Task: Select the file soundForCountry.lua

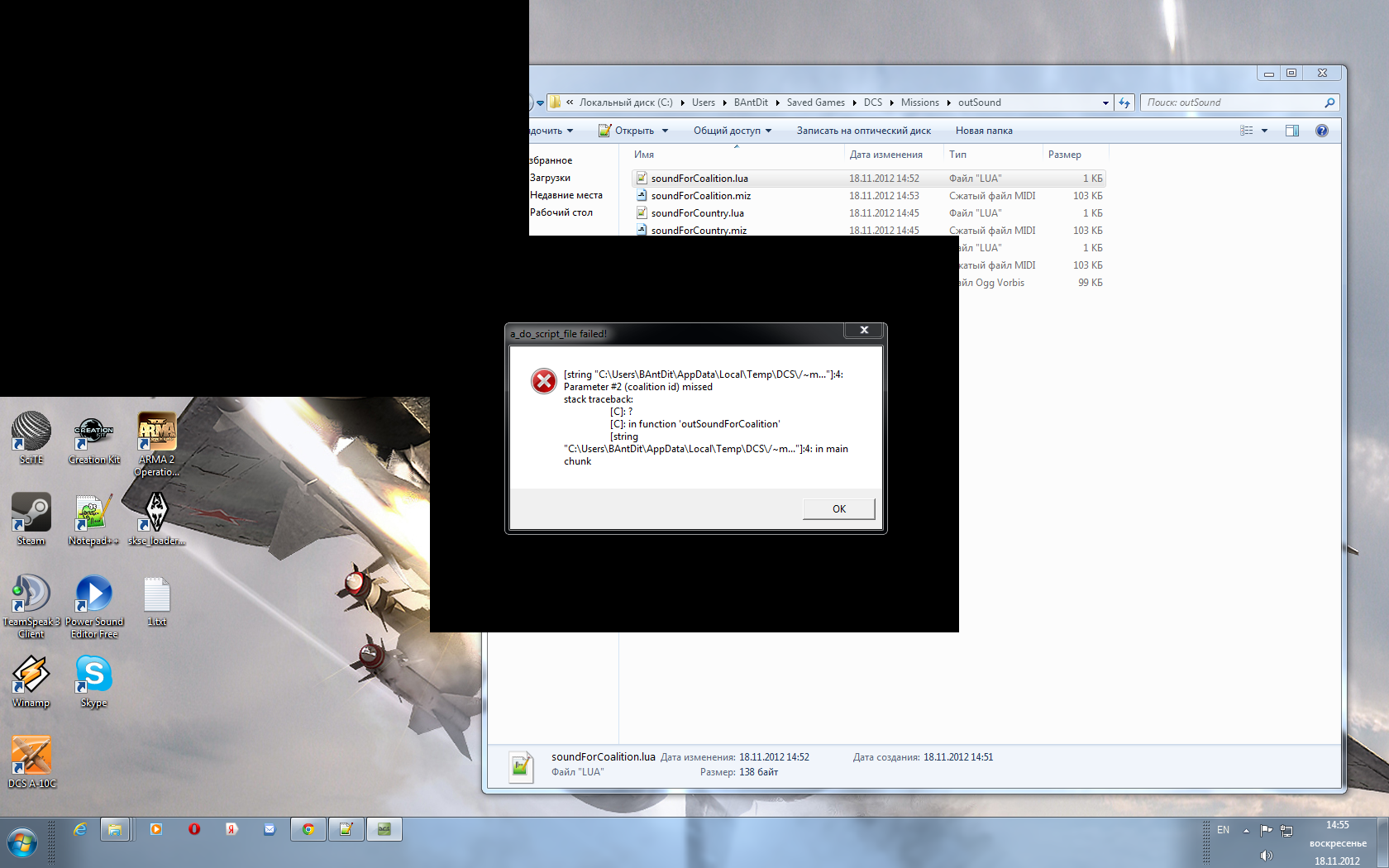Action: (x=868, y=213)
